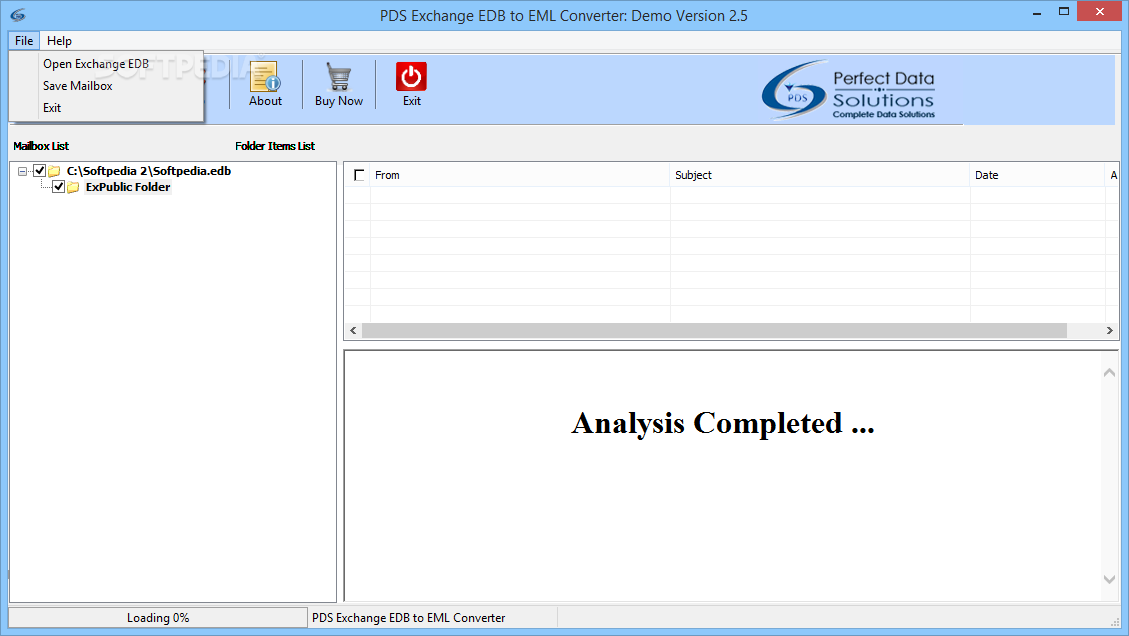Maximize the converter window
Viewport: 1129px width, 636px height.
coord(1063,12)
